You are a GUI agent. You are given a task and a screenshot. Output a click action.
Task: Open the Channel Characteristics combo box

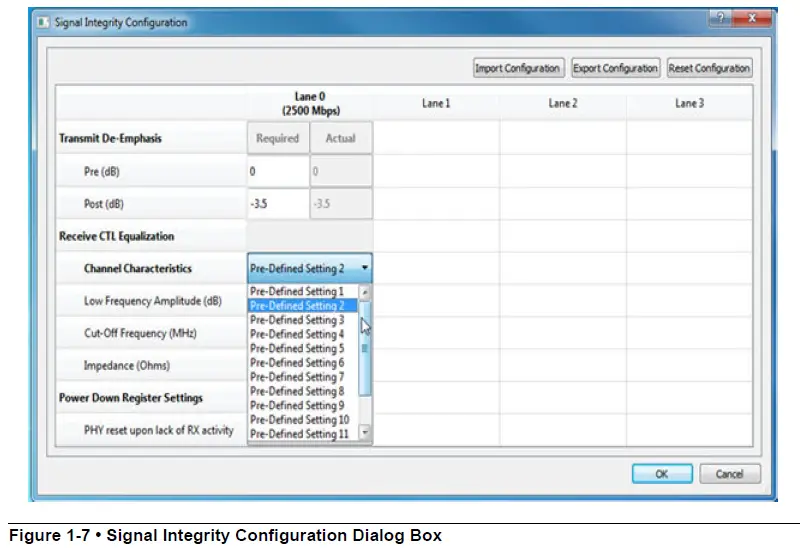point(310,268)
